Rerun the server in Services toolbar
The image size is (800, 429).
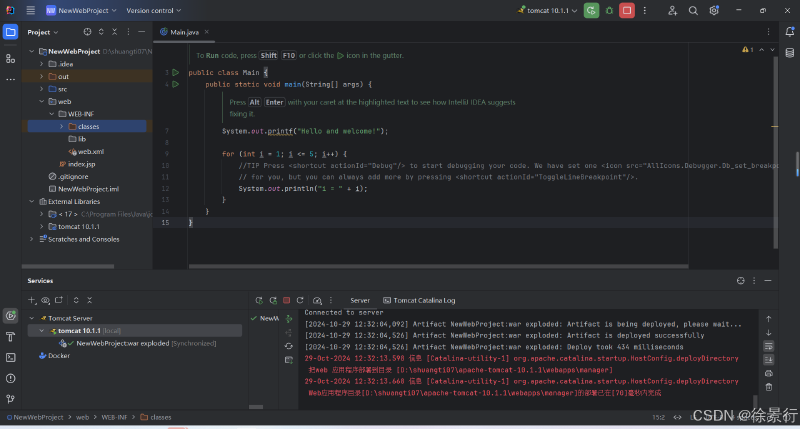[259, 300]
